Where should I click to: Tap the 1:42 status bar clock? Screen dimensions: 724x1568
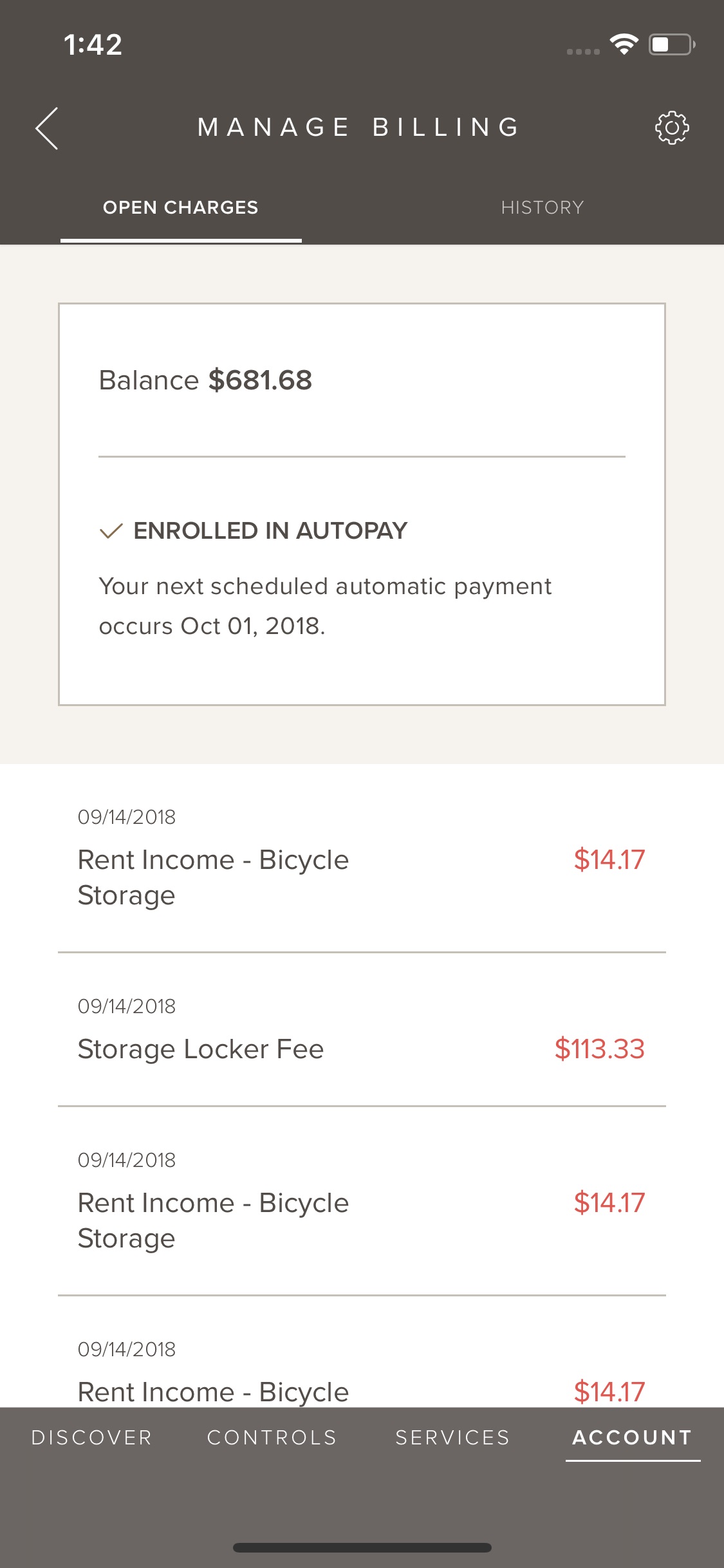coord(93,45)
